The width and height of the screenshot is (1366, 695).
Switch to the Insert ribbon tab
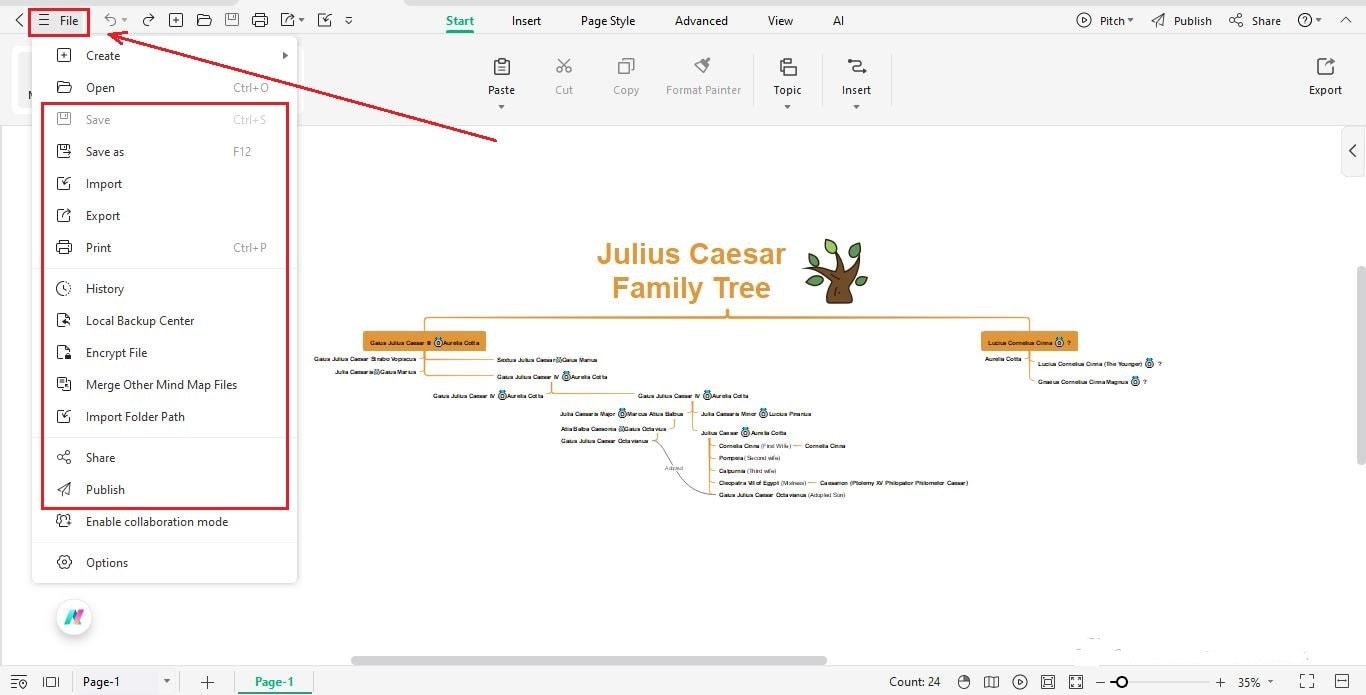[526, 20]
